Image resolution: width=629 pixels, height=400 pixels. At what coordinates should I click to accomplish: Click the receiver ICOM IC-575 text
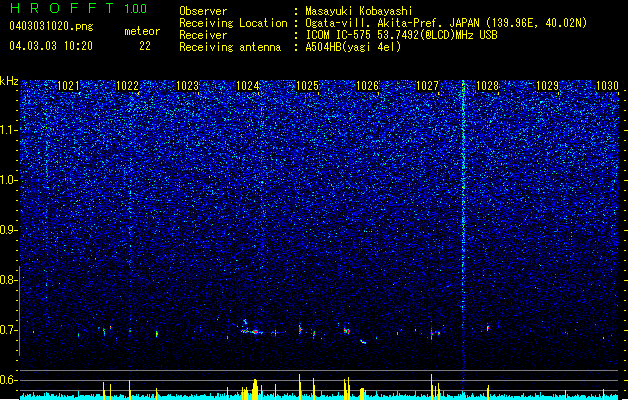(401, 35)
